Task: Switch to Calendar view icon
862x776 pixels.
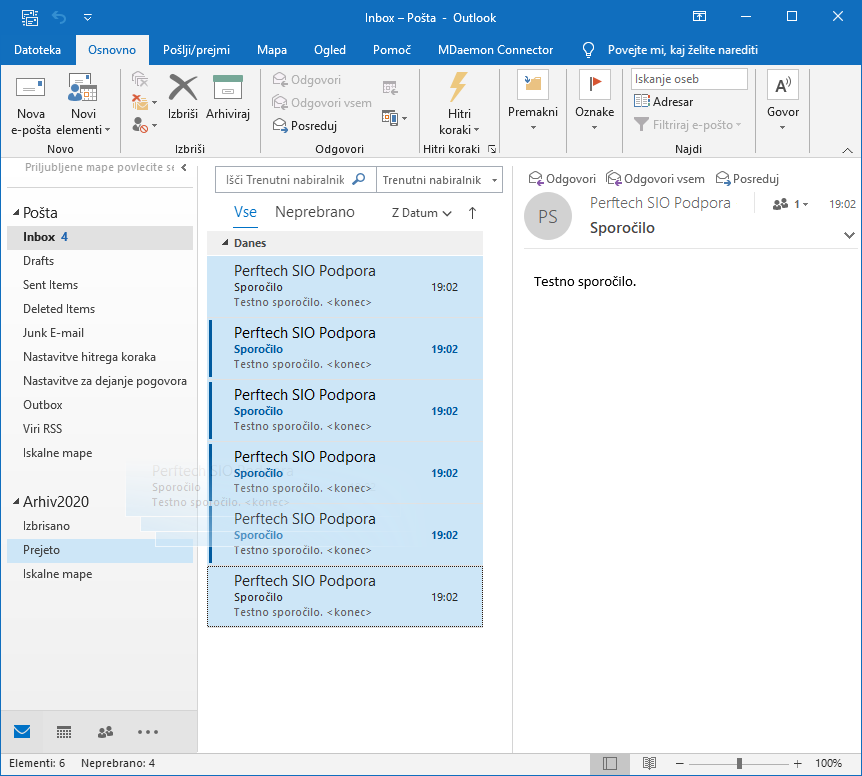Action: click(x=64, y=732)
